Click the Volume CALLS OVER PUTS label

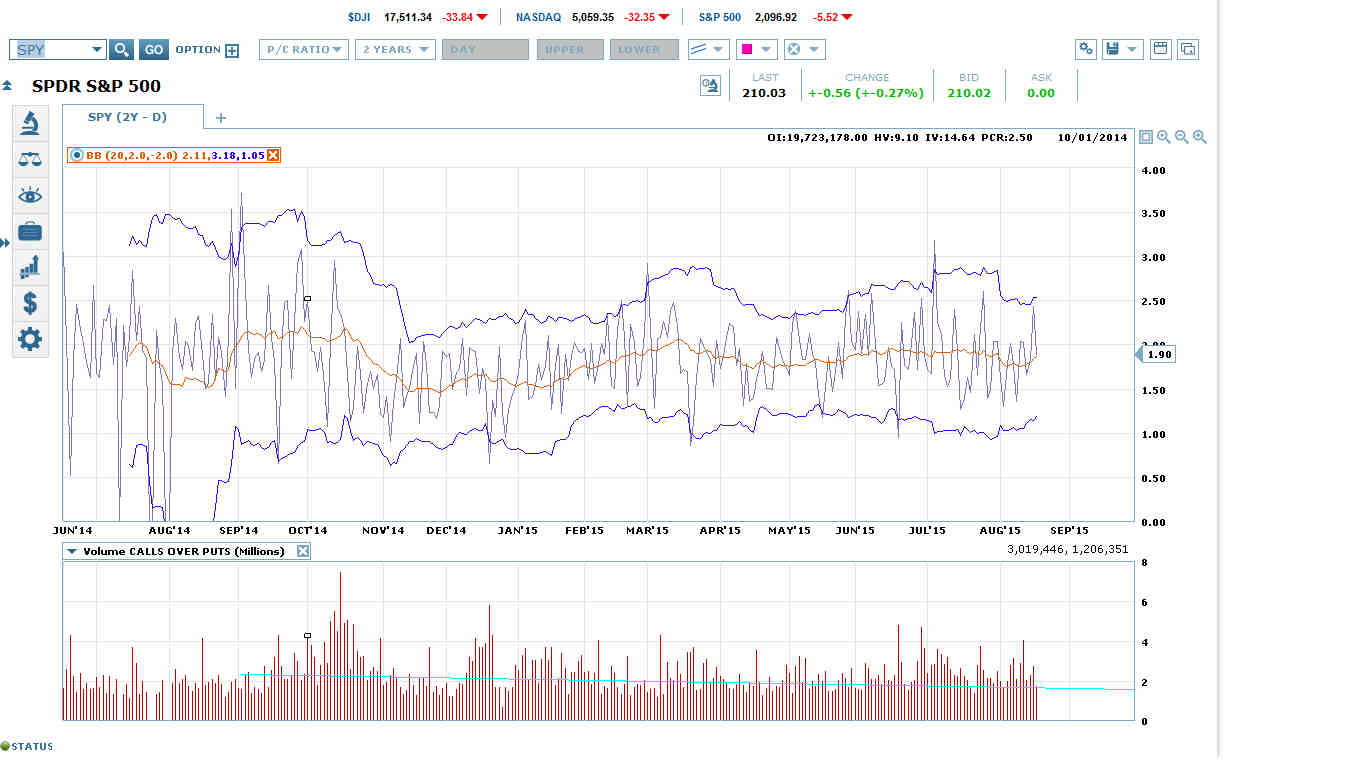[184, 551]
